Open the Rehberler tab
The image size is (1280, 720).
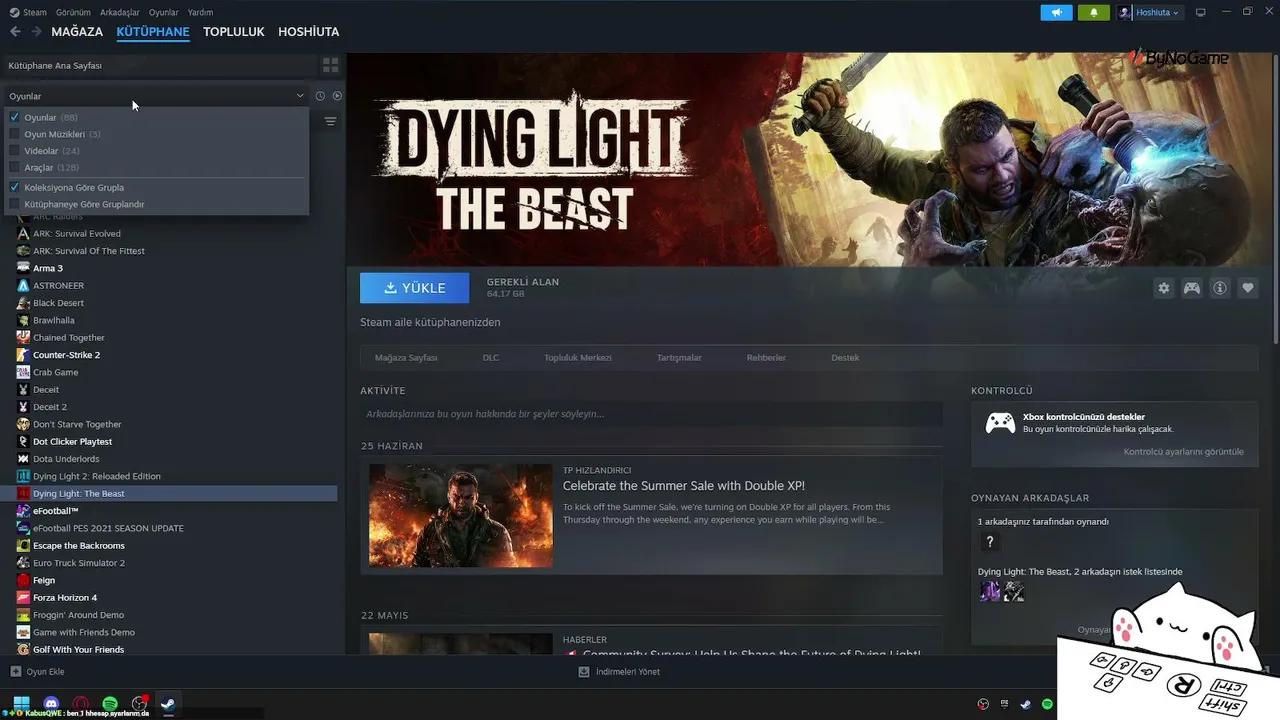click(766, 358)
